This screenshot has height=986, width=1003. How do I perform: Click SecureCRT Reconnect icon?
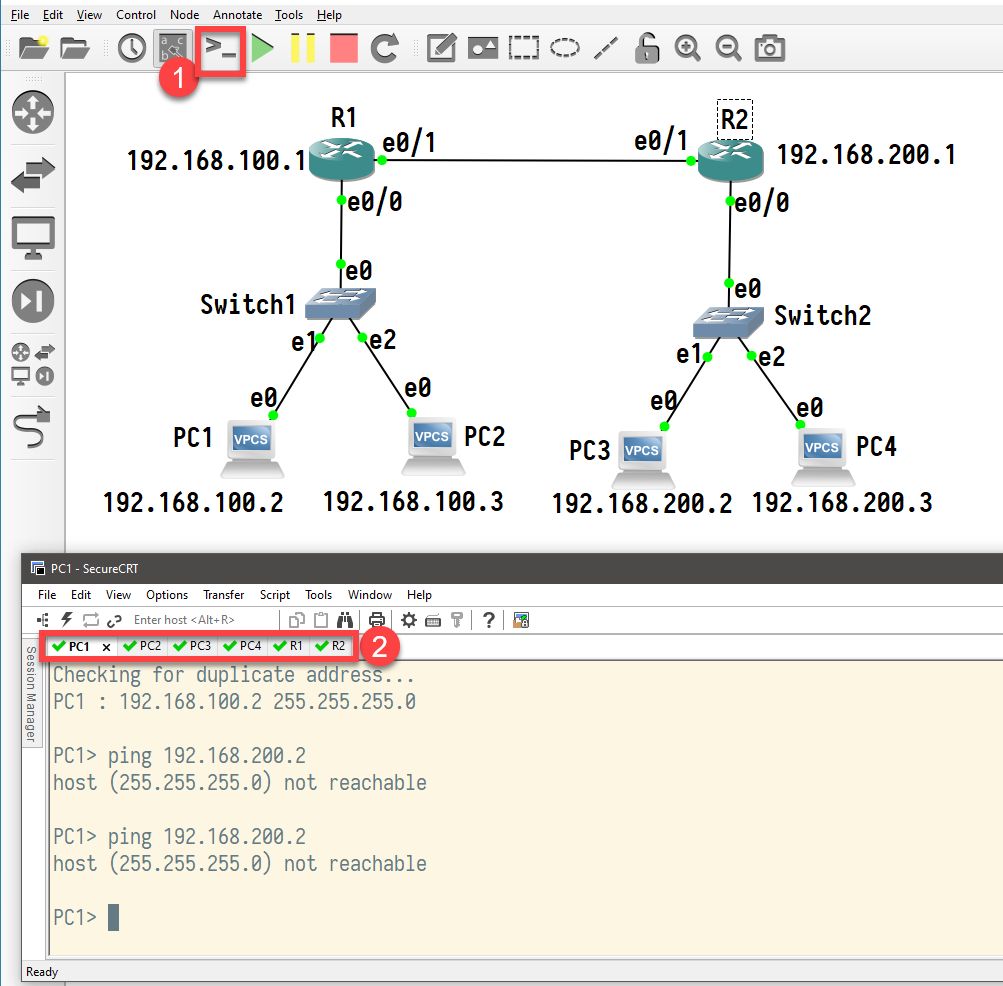coord(90,619)
